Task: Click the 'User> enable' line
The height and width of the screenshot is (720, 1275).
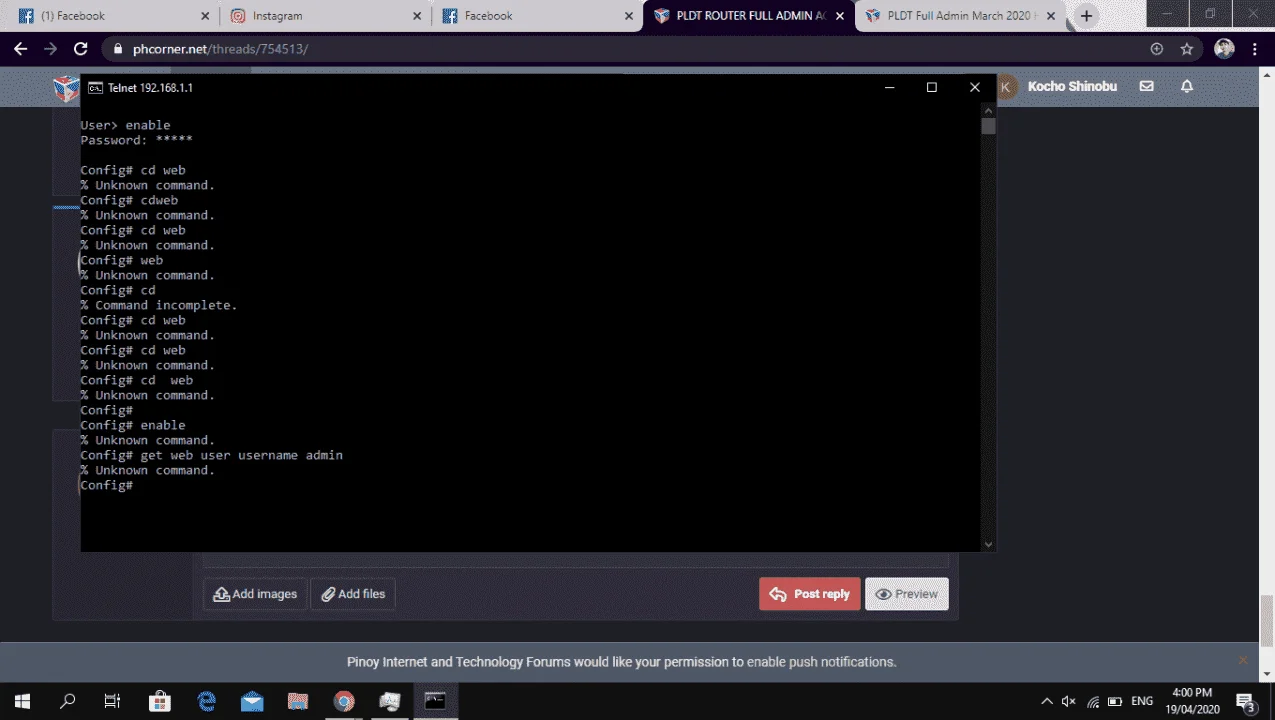Action: [x=125, y=125]
